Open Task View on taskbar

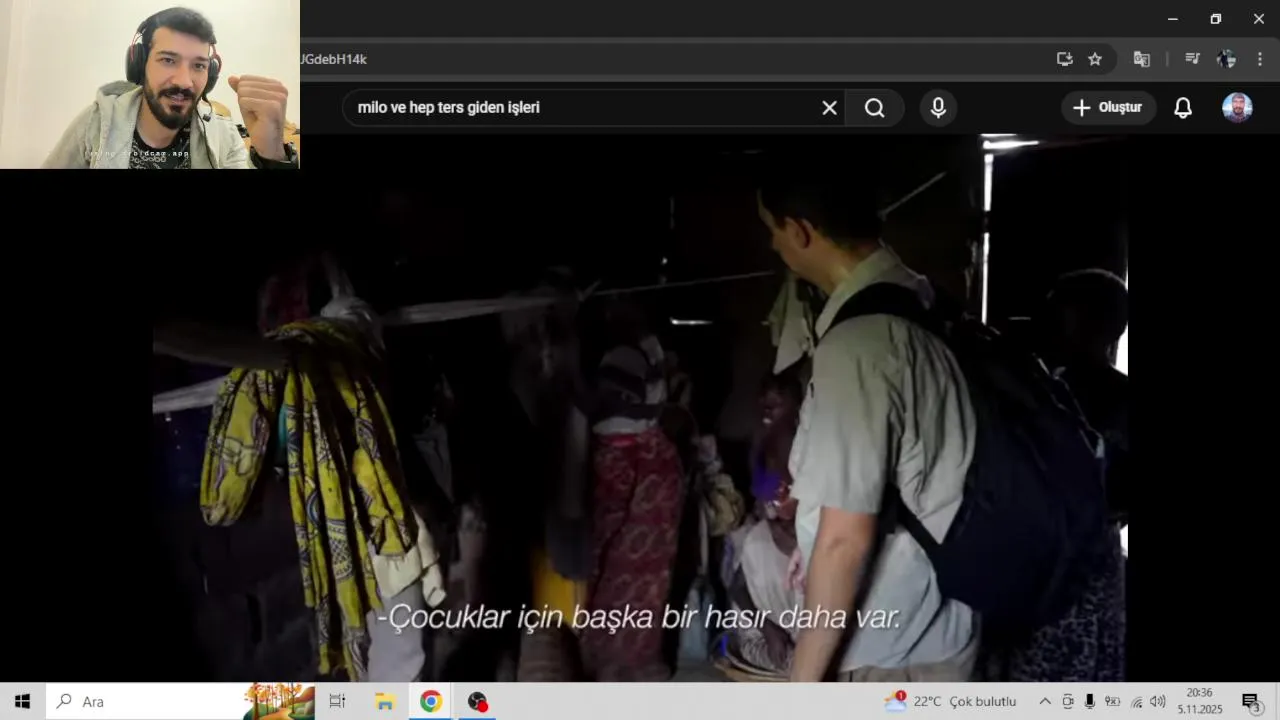tap(337, 701)
